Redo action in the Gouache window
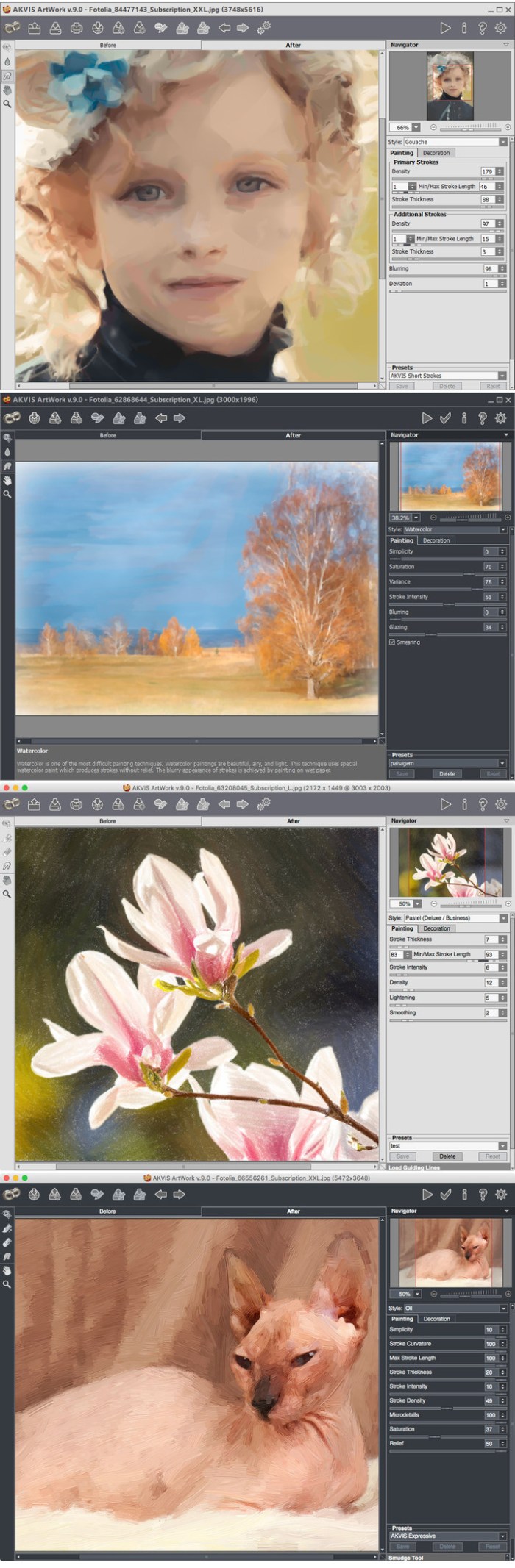Image resolution: width=515 pixels, height=1568 pixels. [242, 28]
